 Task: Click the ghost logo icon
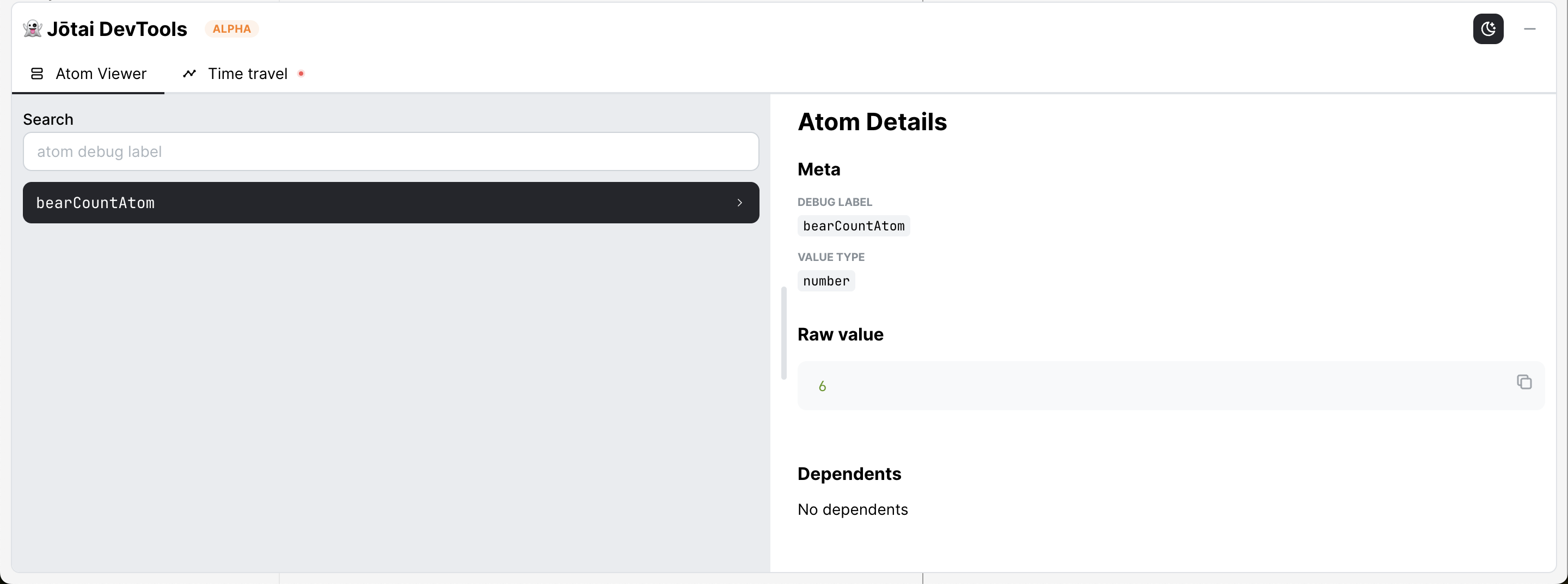(32, 29)
